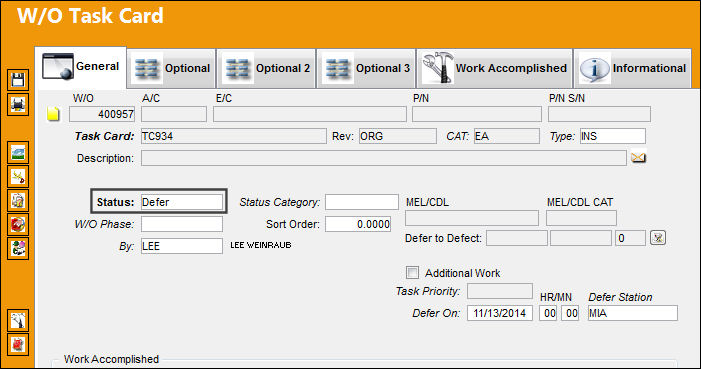Click the CAT field showing EA
This screenshot has width=701, height=369.
coord(507,136)
